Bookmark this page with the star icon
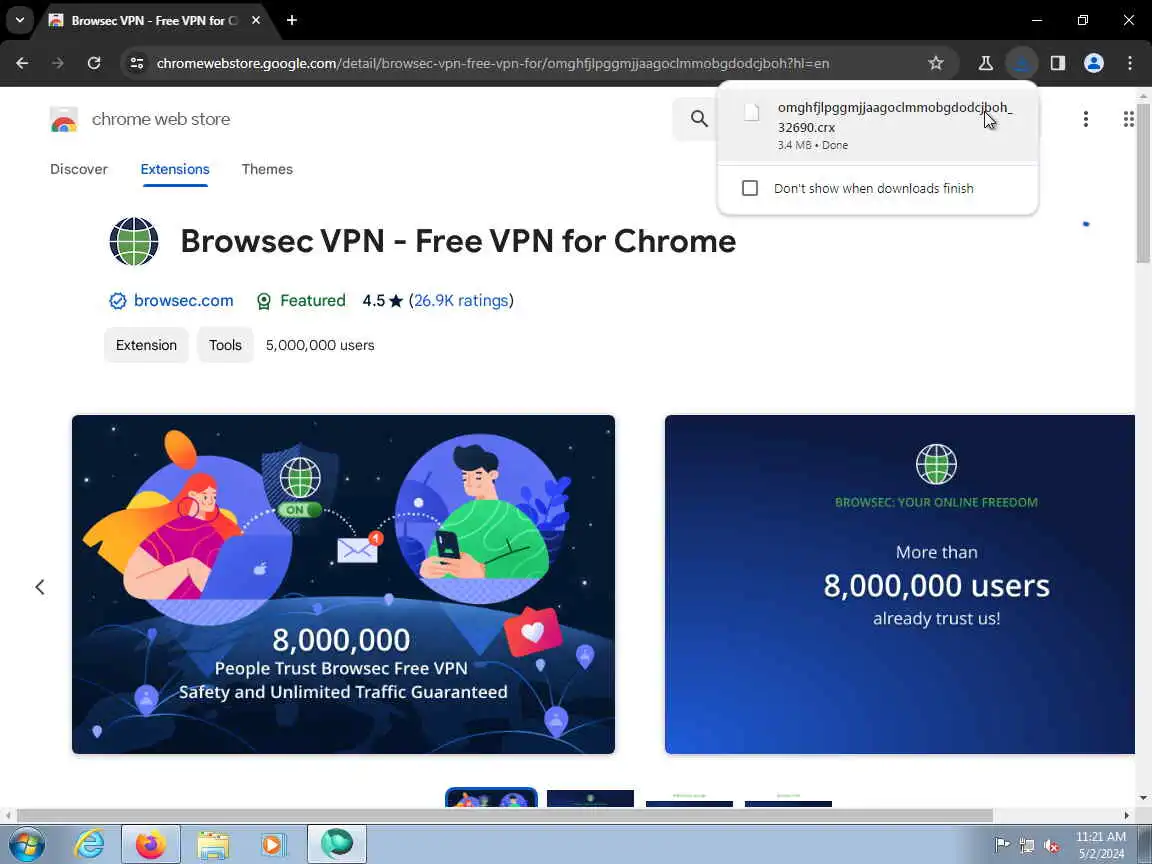The width and height of the screenshot is (1152, 864). click(x=935, y=63)
